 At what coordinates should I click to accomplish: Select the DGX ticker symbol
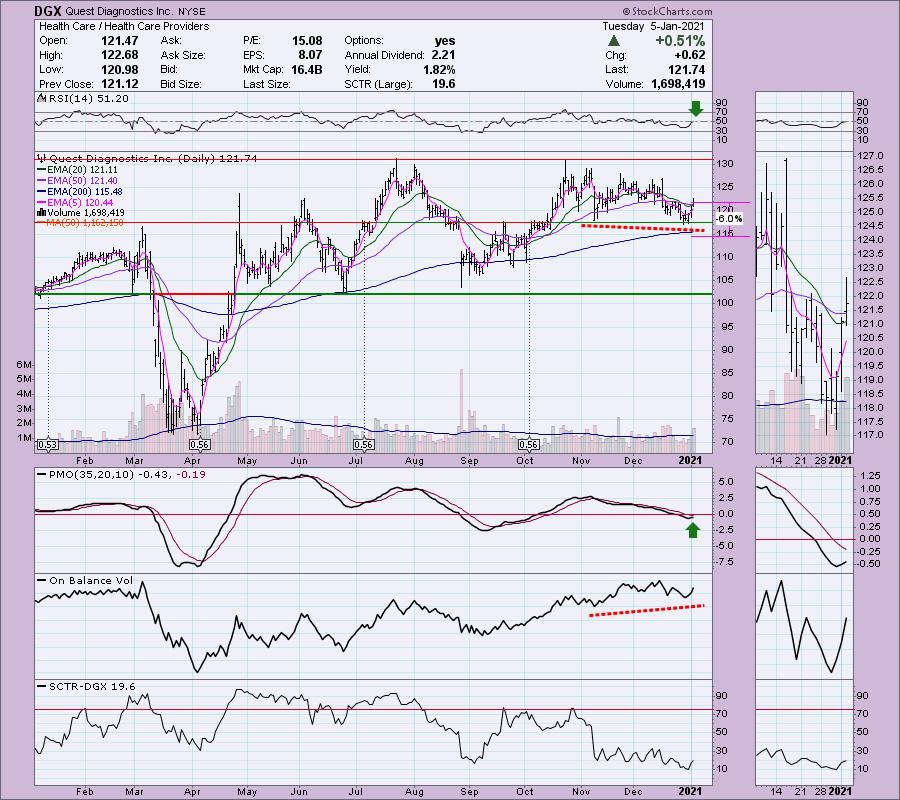click(48, 11)
